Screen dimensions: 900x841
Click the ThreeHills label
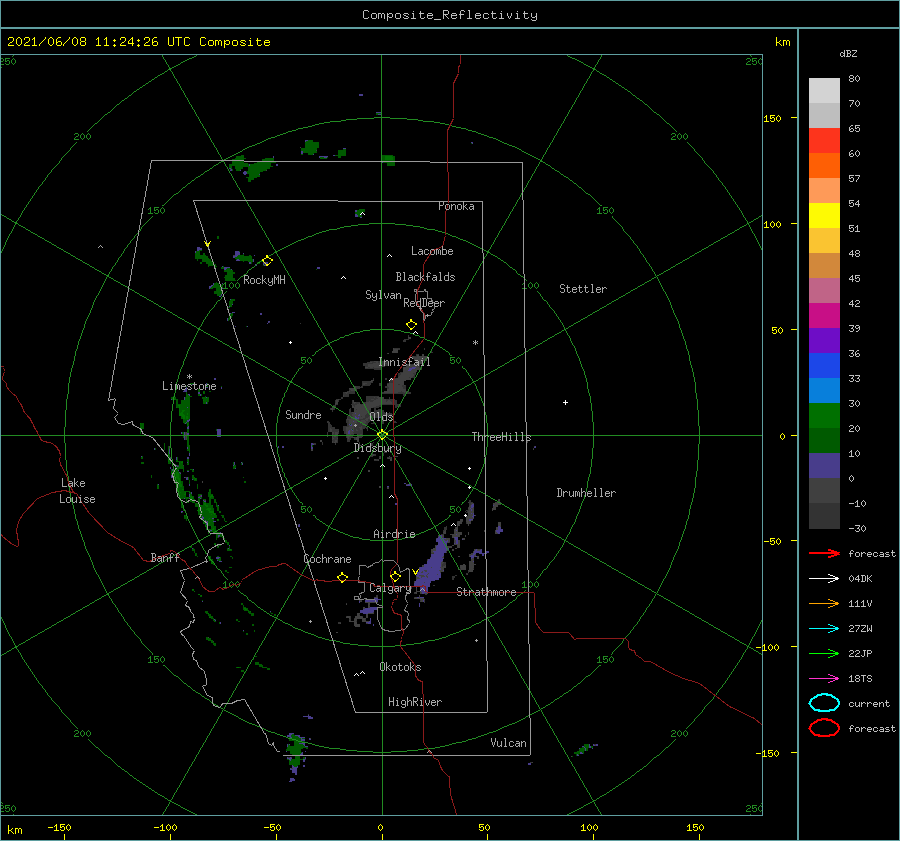coord(501,437)
